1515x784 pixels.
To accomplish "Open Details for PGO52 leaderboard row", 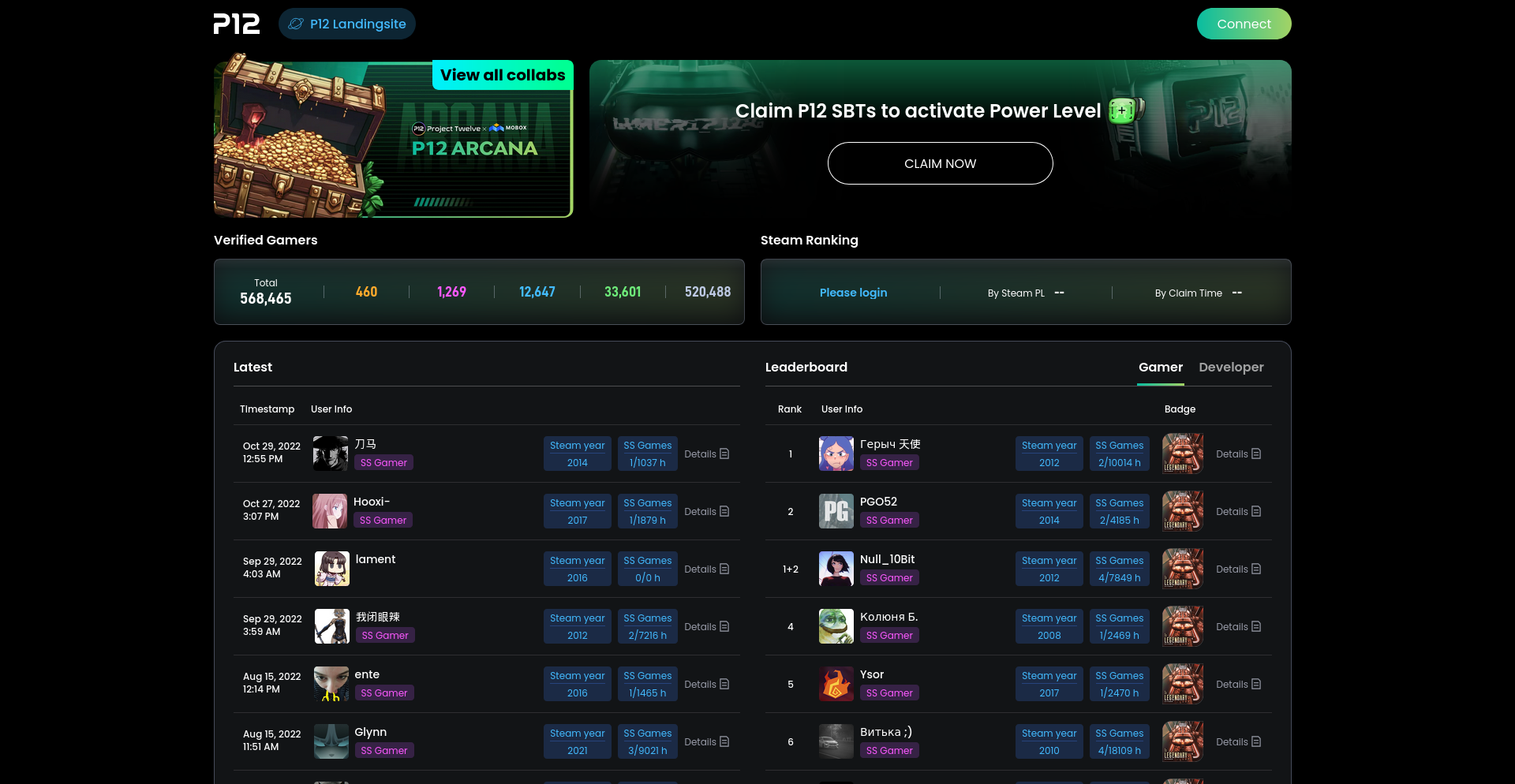I will click(1239, 511).
